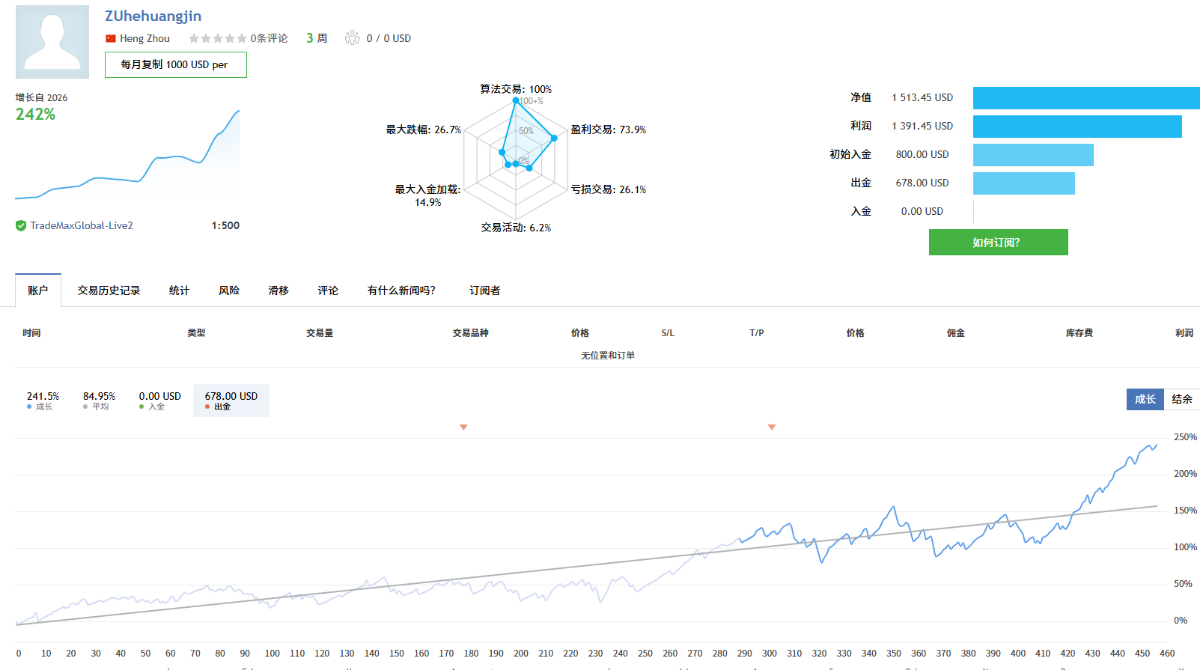Go to the 订阅者 tab

(x=485, y=291)
